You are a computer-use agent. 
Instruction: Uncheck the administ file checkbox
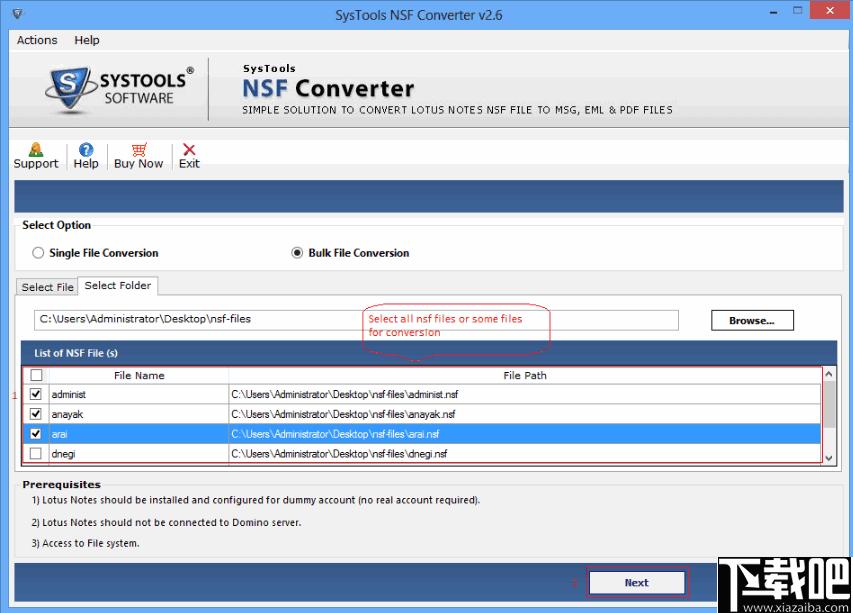[x=36, y=394]
